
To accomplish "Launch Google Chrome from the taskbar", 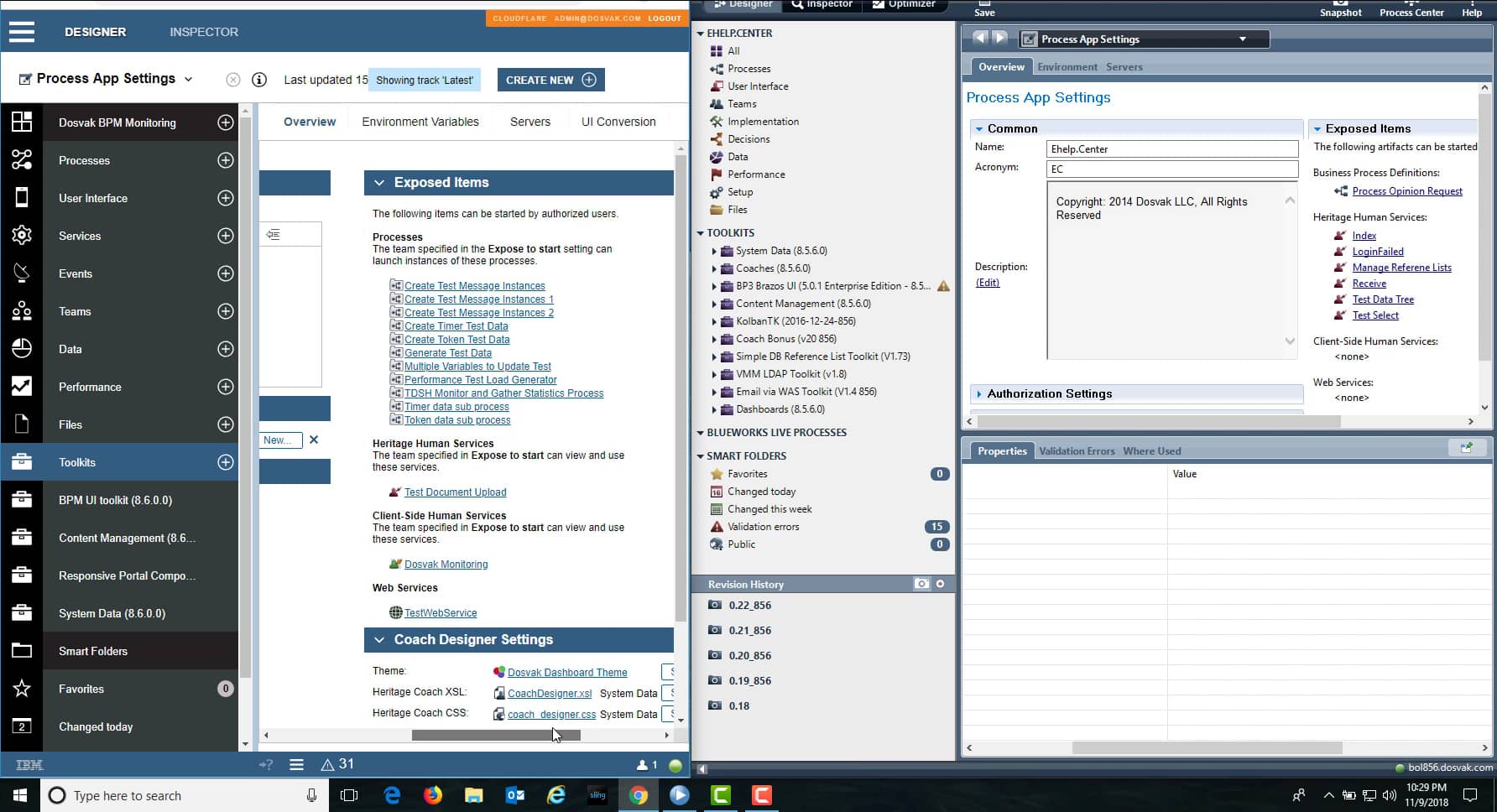I will pyautogui.click(x=639, y=795).
